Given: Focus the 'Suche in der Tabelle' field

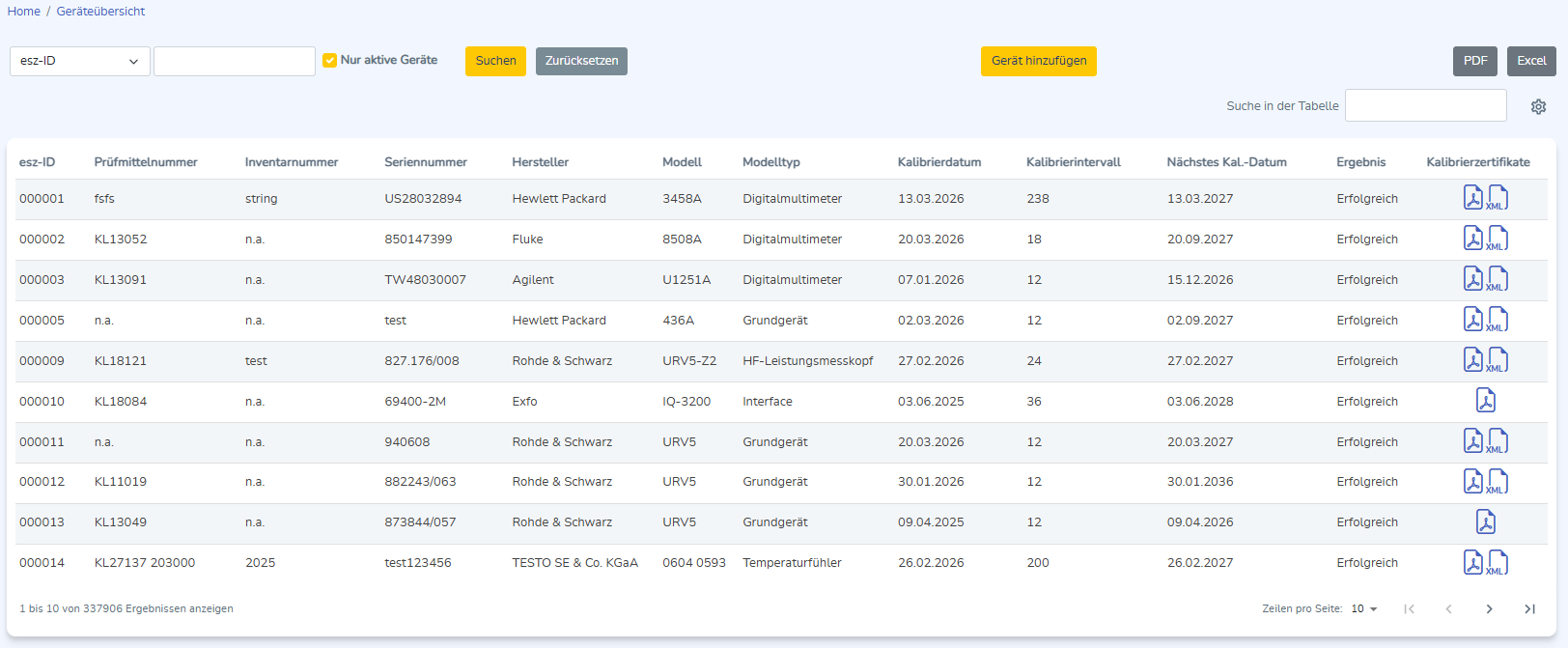Looking at the screenshot, I should [x=1425, y=106].
